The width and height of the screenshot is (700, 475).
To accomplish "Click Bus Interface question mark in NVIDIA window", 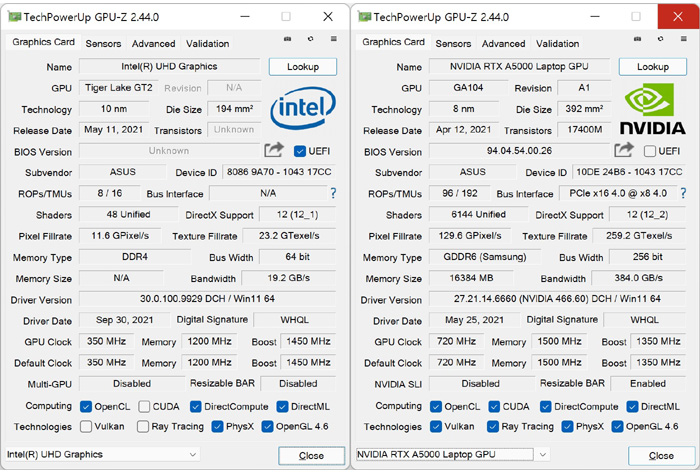I will click(683, 193).
